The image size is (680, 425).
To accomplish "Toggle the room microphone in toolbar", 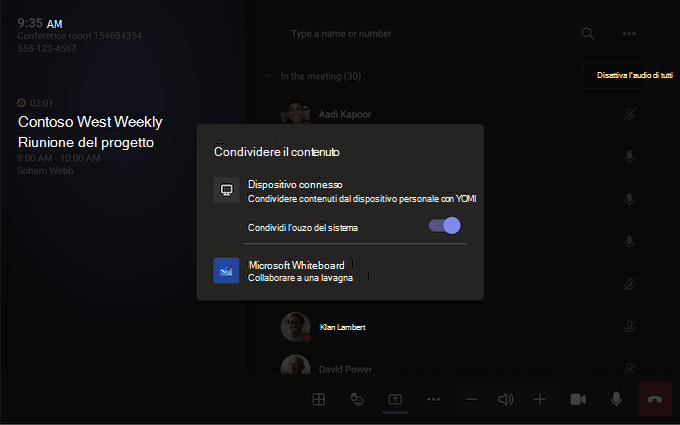I will click(616, 399).
